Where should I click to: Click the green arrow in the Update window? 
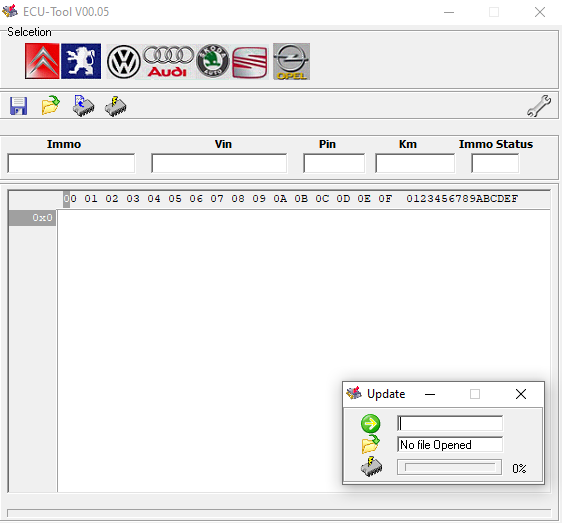point(370,424)
